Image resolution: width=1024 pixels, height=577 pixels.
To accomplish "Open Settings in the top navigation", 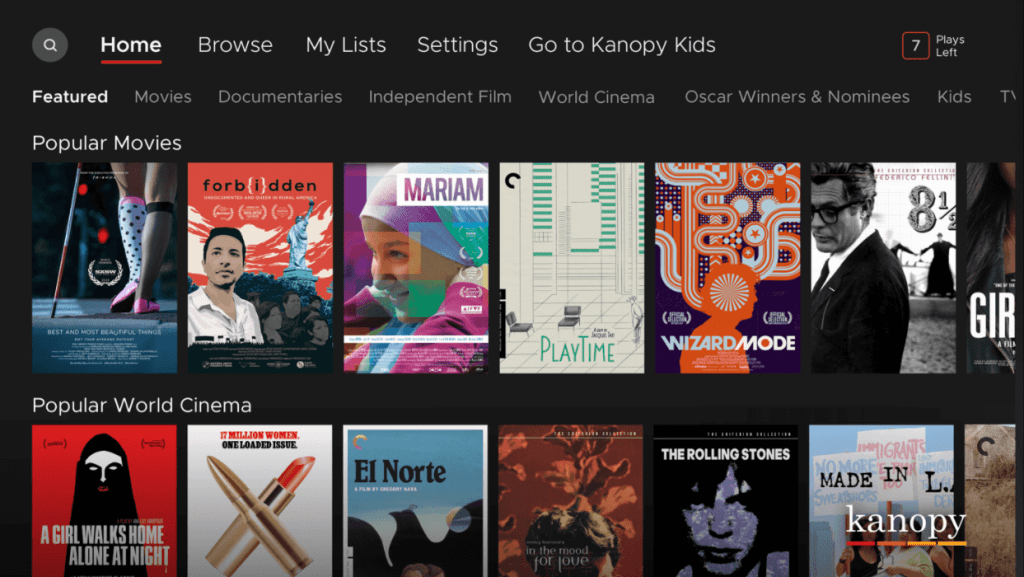I will point(457,45).
